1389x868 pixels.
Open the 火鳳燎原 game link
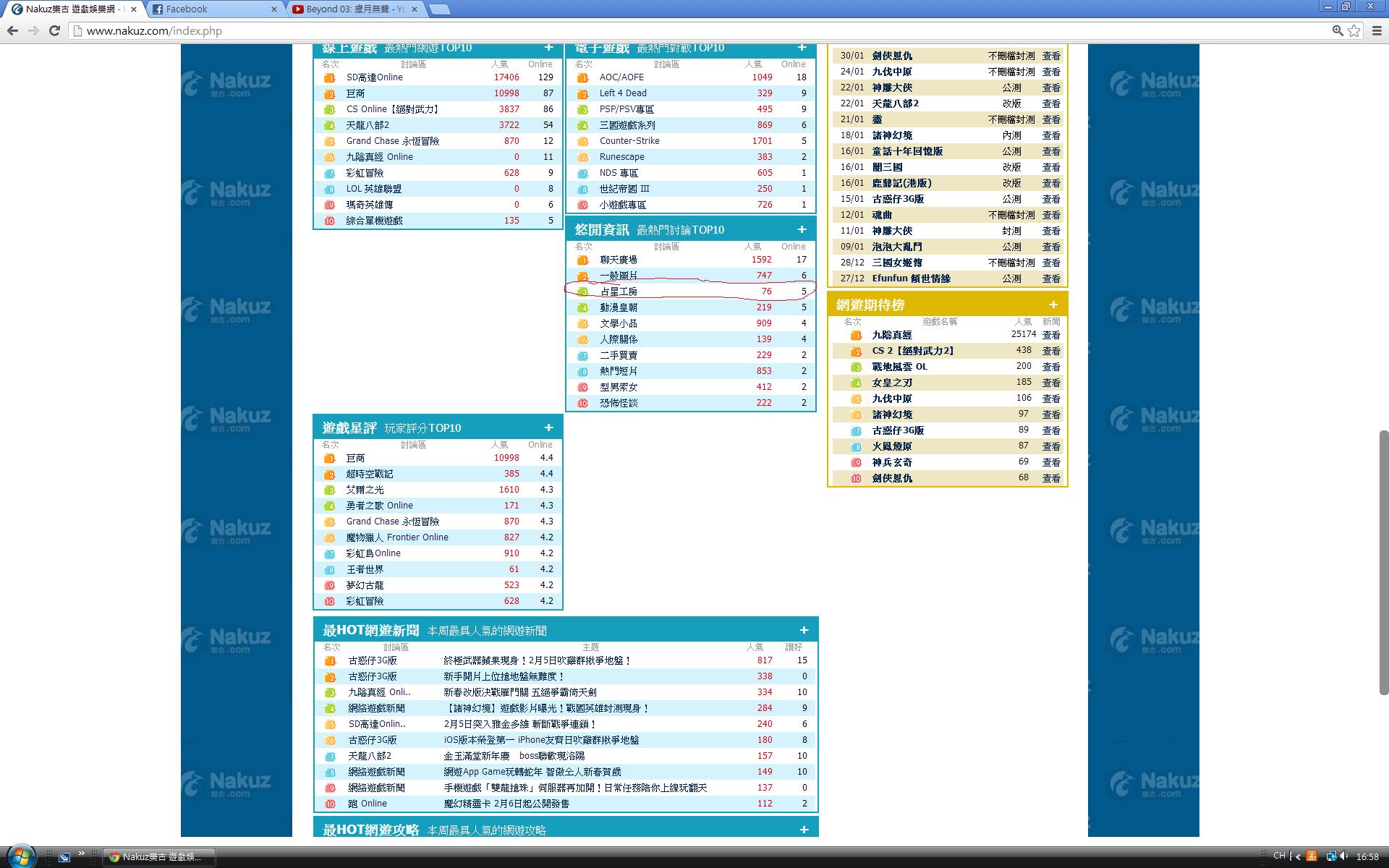point(892,446)
